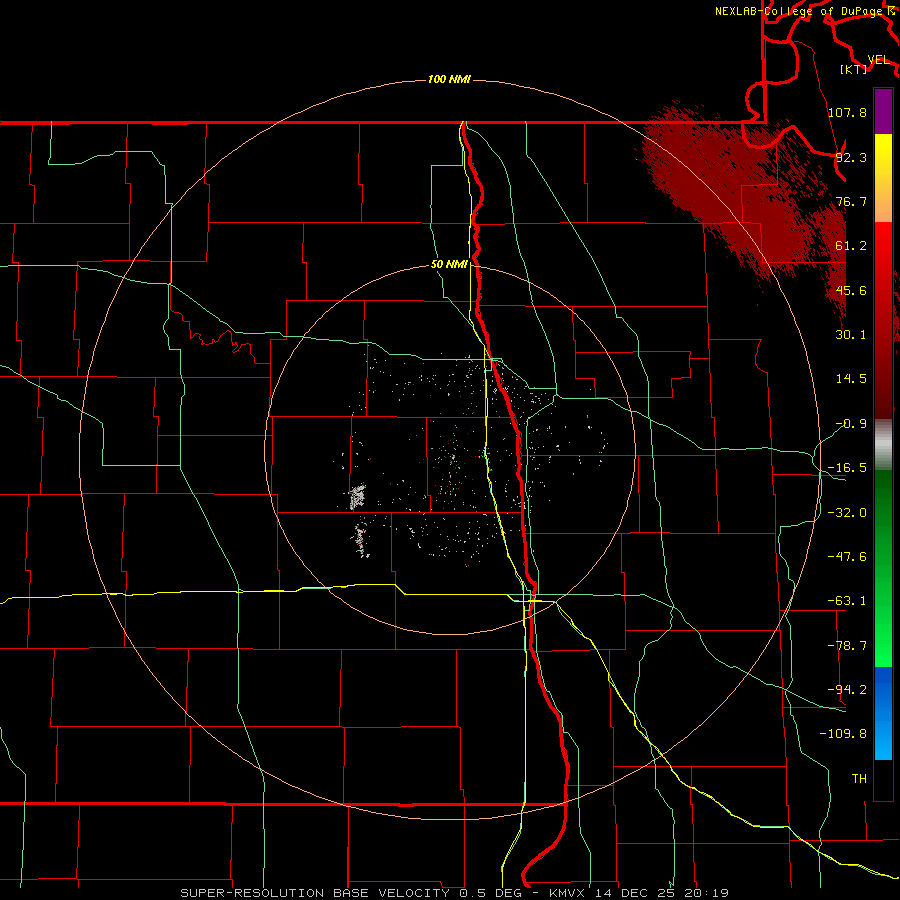
Task: Click the -16.5 velocity scale label
Action: [x=847, y=468]
